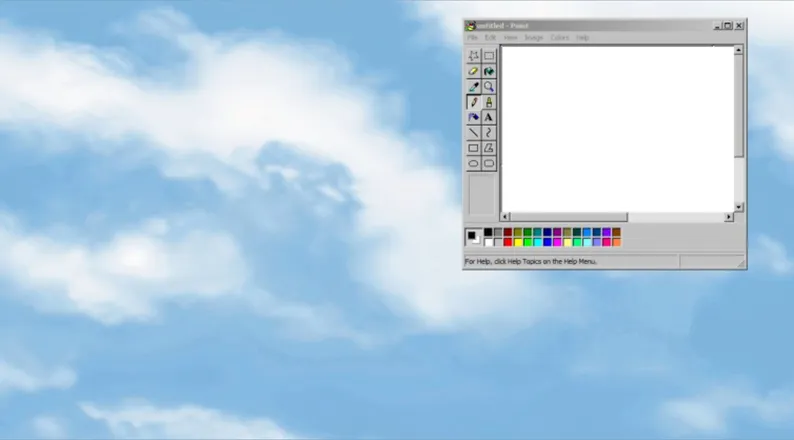Viewport: 794px width, 440px height.
Task: Choose the bright yellow swatch
Action: pos(518,242)
